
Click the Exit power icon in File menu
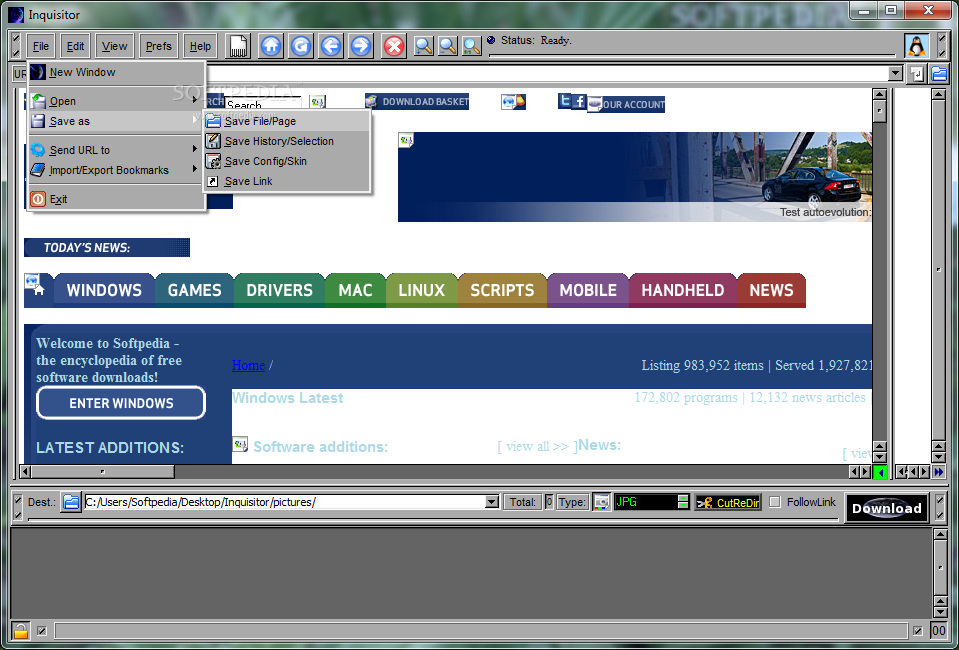click(38, 199)
